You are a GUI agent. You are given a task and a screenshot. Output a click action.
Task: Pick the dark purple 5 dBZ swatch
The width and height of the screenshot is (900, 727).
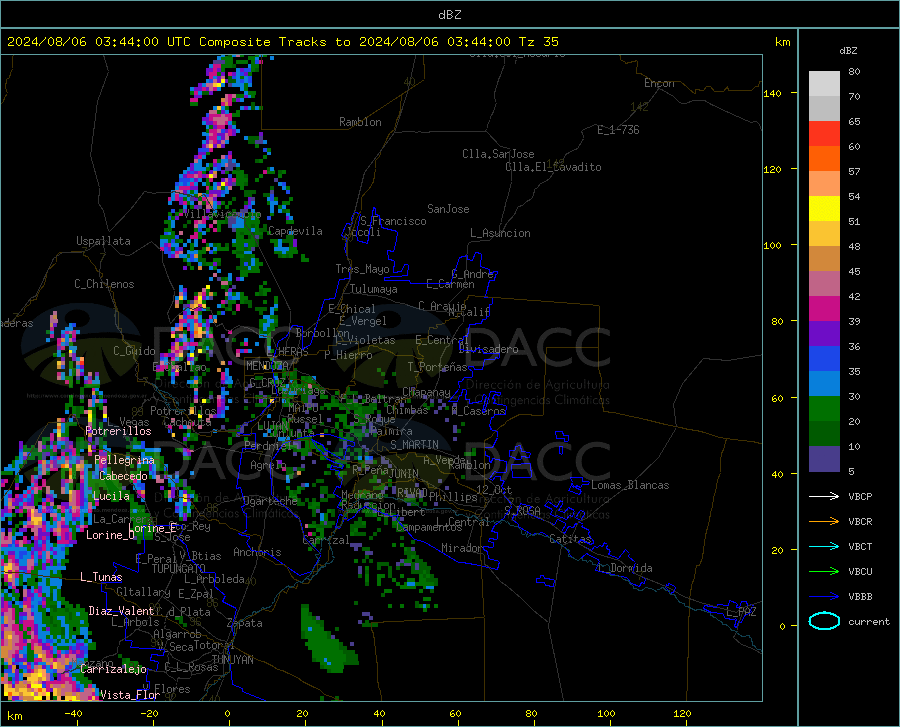click(824, 459)
